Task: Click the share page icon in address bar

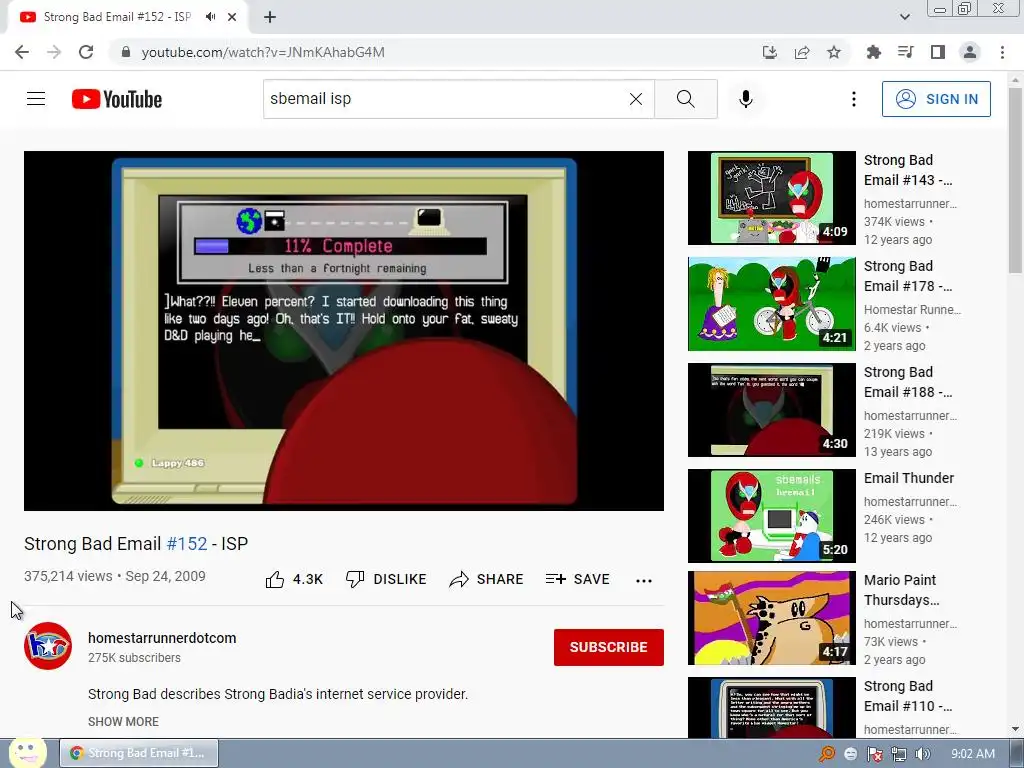Action: (x=802, y=52)
